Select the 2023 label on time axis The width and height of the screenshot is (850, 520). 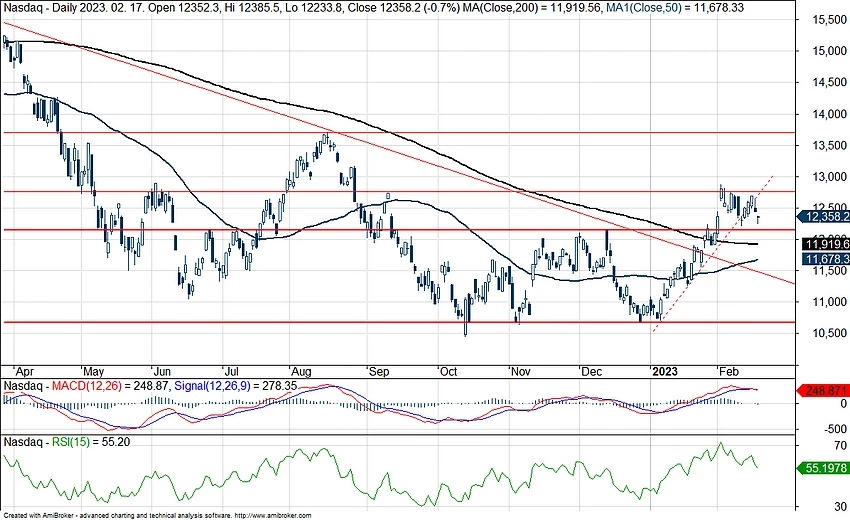tap(665, 372)
